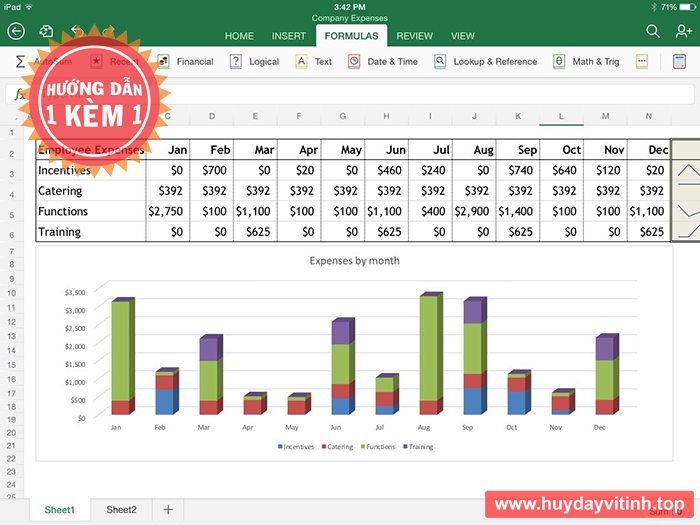
Task: Tap the Company Expenses document title
Action: (350, 18)
